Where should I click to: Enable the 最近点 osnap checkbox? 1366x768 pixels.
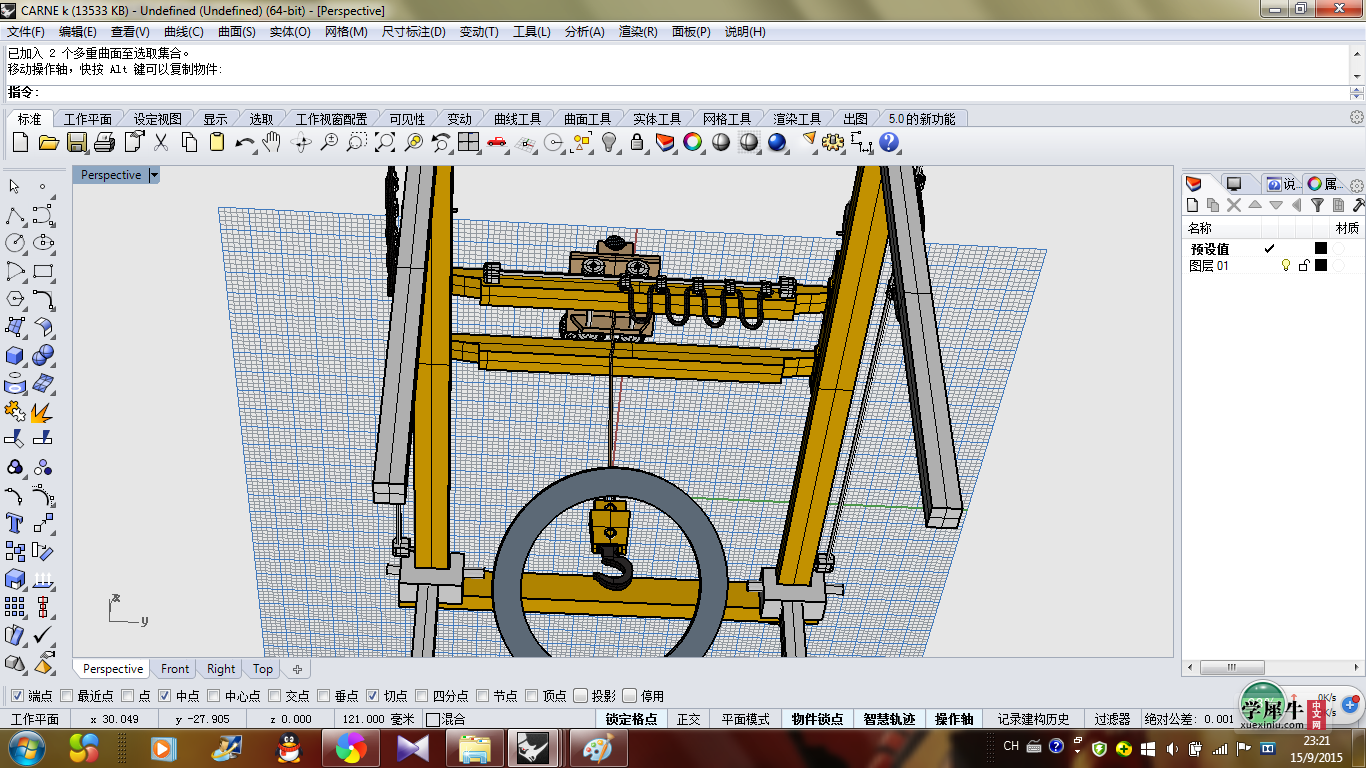point(67,696)
